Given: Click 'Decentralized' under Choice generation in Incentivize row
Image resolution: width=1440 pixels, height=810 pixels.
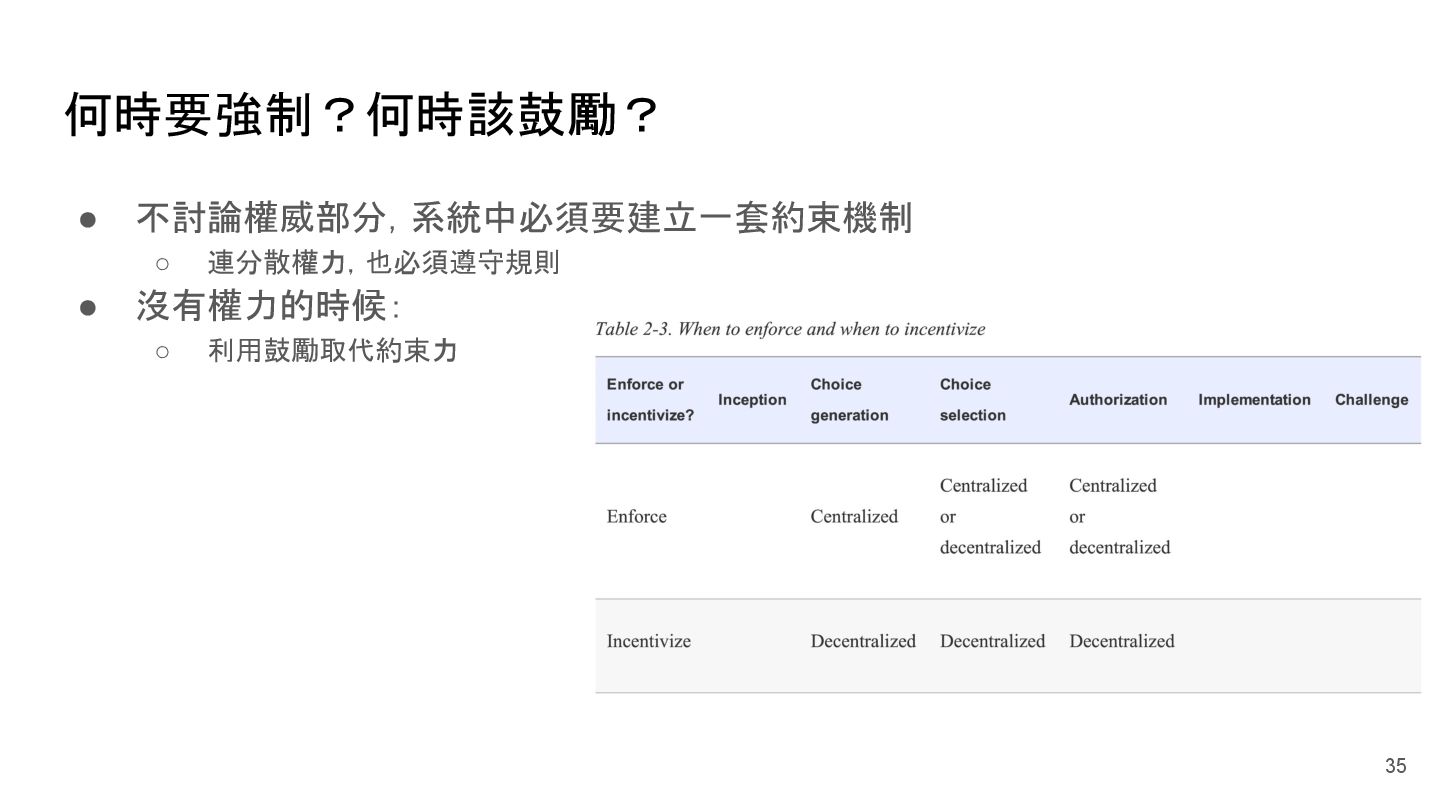Looking at the screenshot, I should point(863,641).
